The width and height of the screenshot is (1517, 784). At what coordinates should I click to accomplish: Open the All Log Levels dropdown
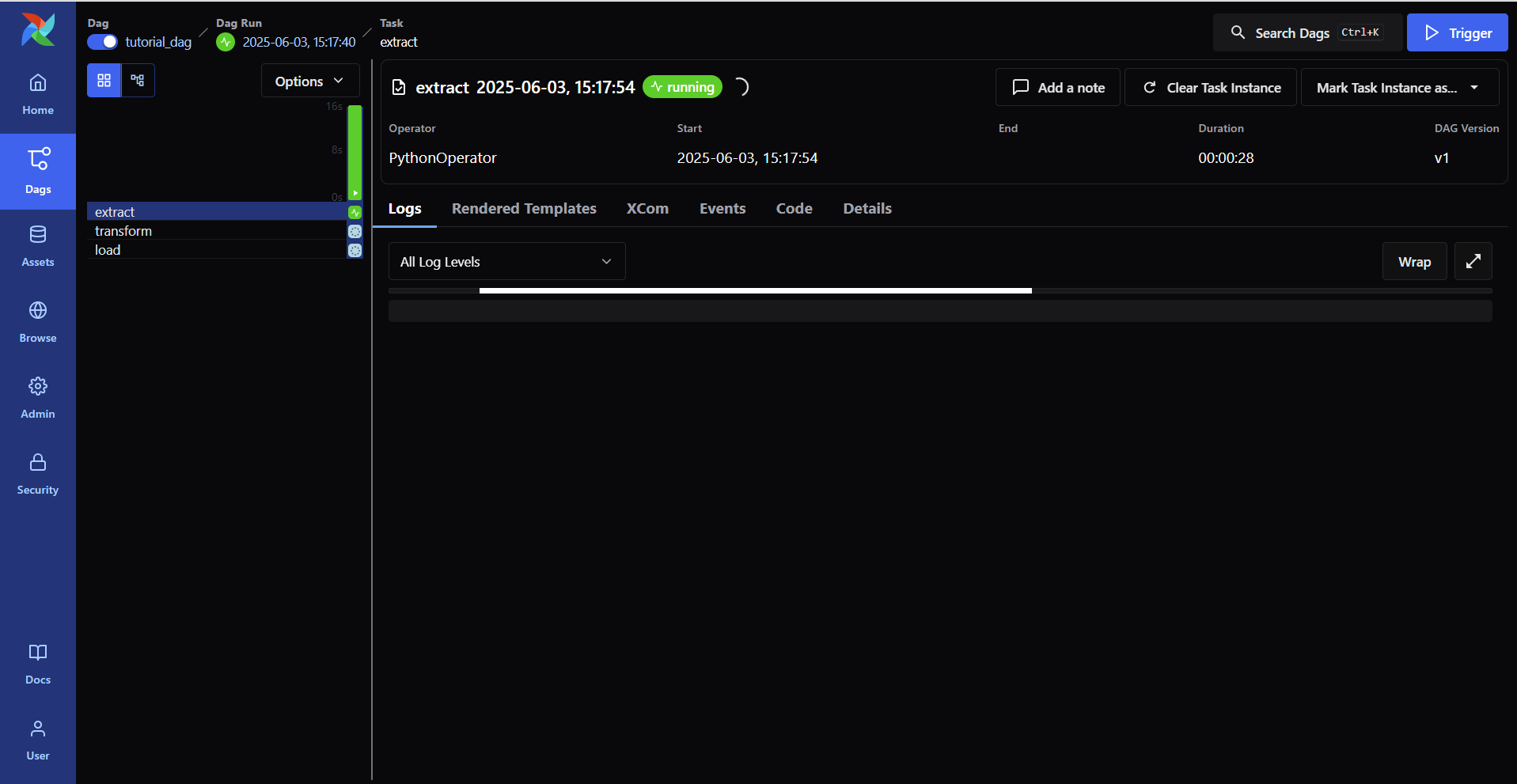pos(506,261)
